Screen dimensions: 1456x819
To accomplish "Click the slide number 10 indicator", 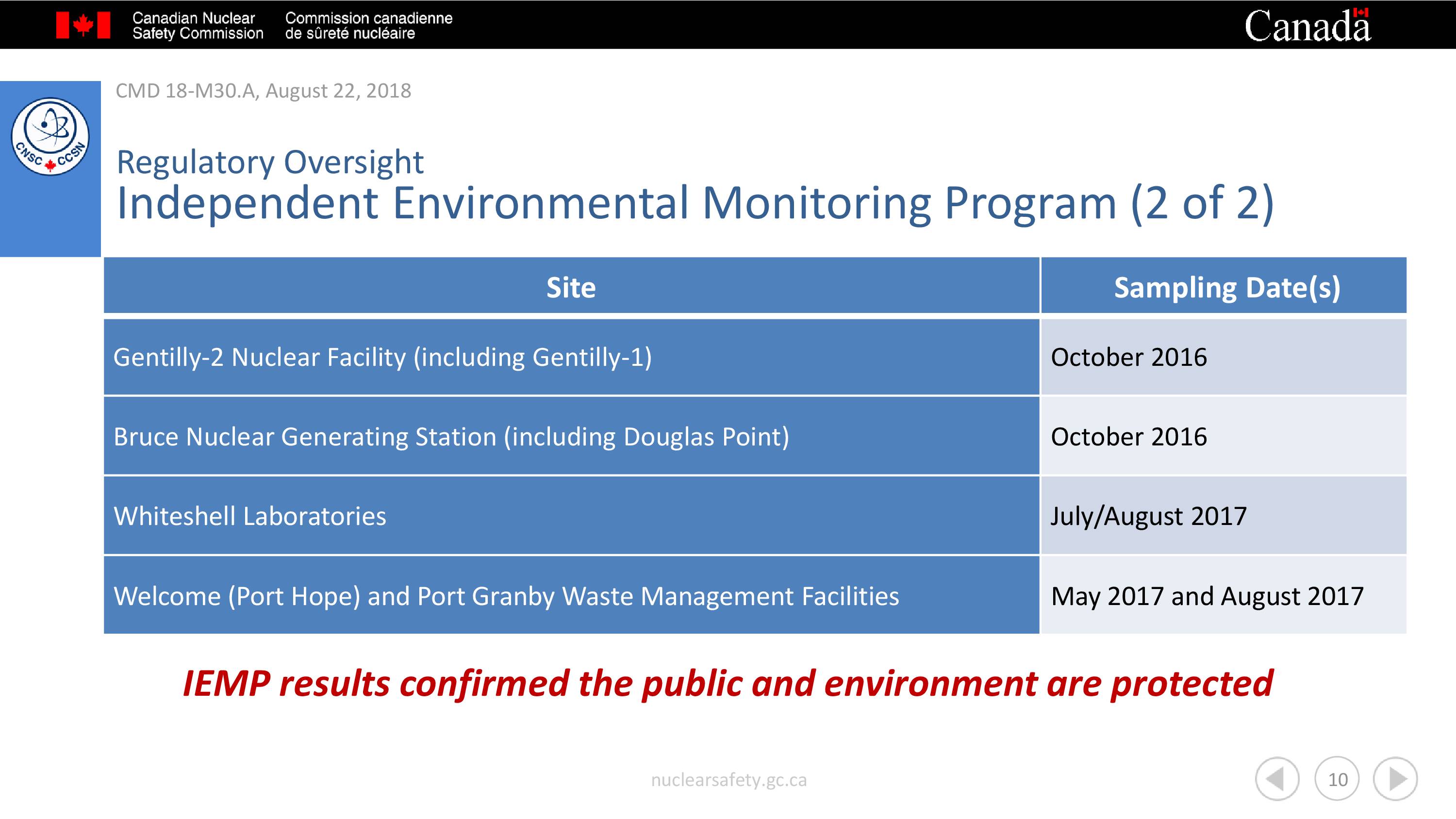I will pyautogui.click(x=1337, y=779).
